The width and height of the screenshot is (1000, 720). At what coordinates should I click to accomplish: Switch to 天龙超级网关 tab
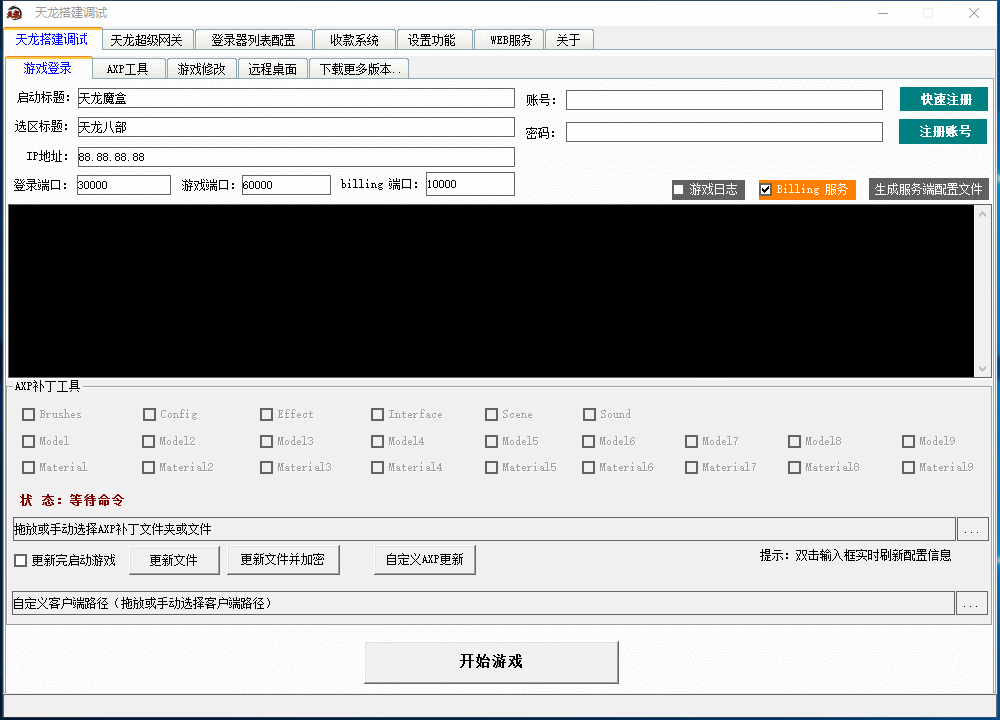pyautogui.click(x=147, y=40)
